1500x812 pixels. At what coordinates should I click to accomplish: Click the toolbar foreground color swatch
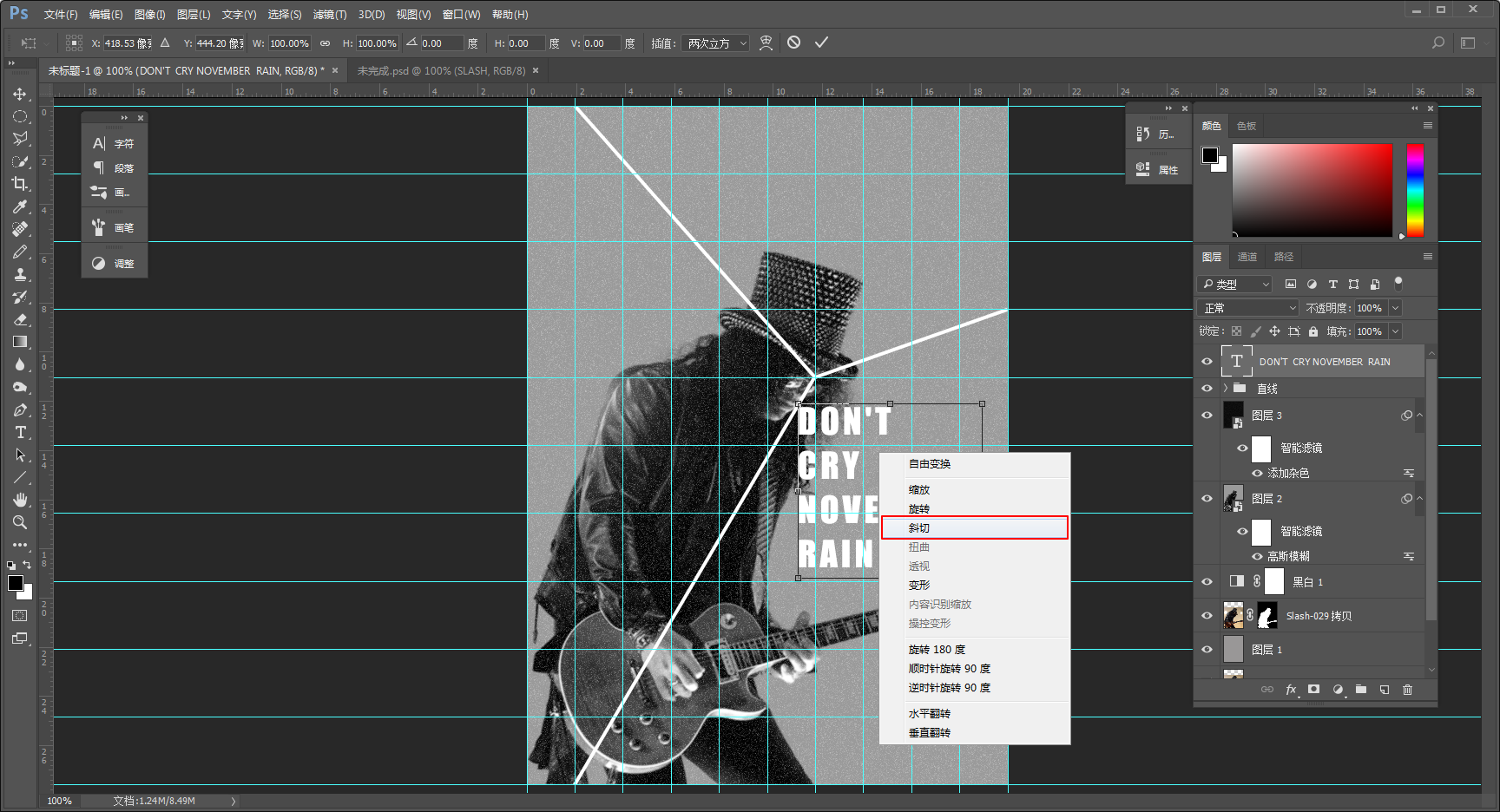point(16,583)
